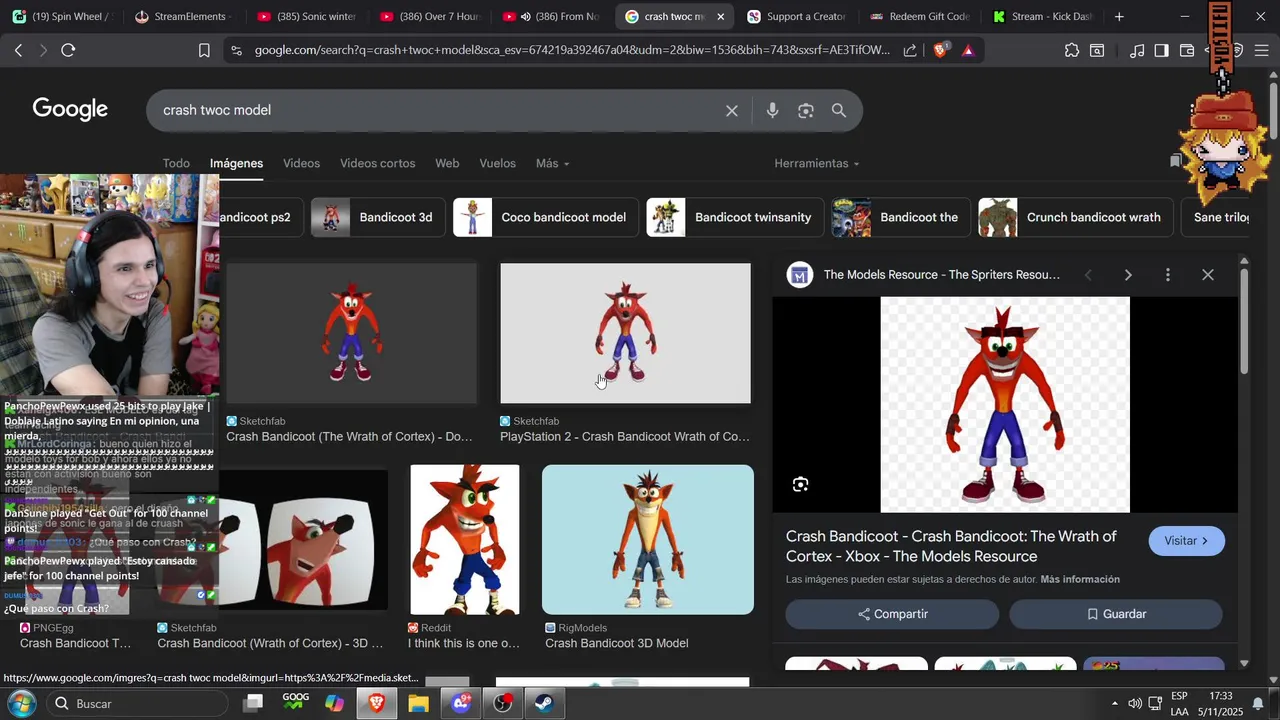Expand the Herramientas tools dropdown
1280x720 pixels.
click(x=816, y=163)
